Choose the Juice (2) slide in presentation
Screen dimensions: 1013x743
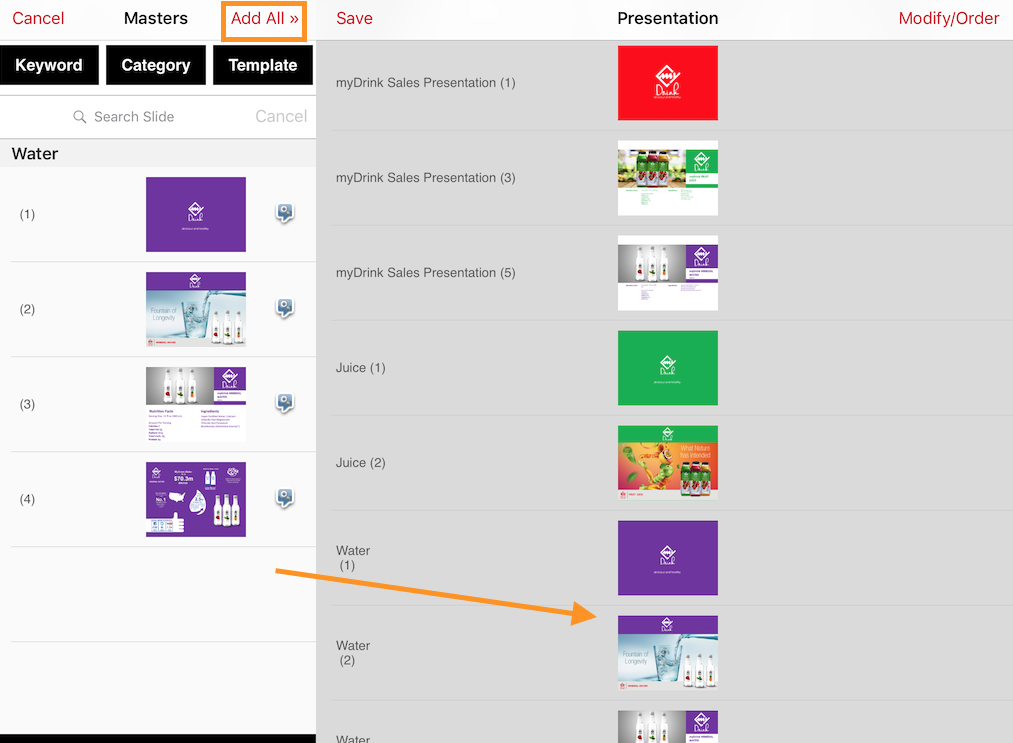click(667, 463)
